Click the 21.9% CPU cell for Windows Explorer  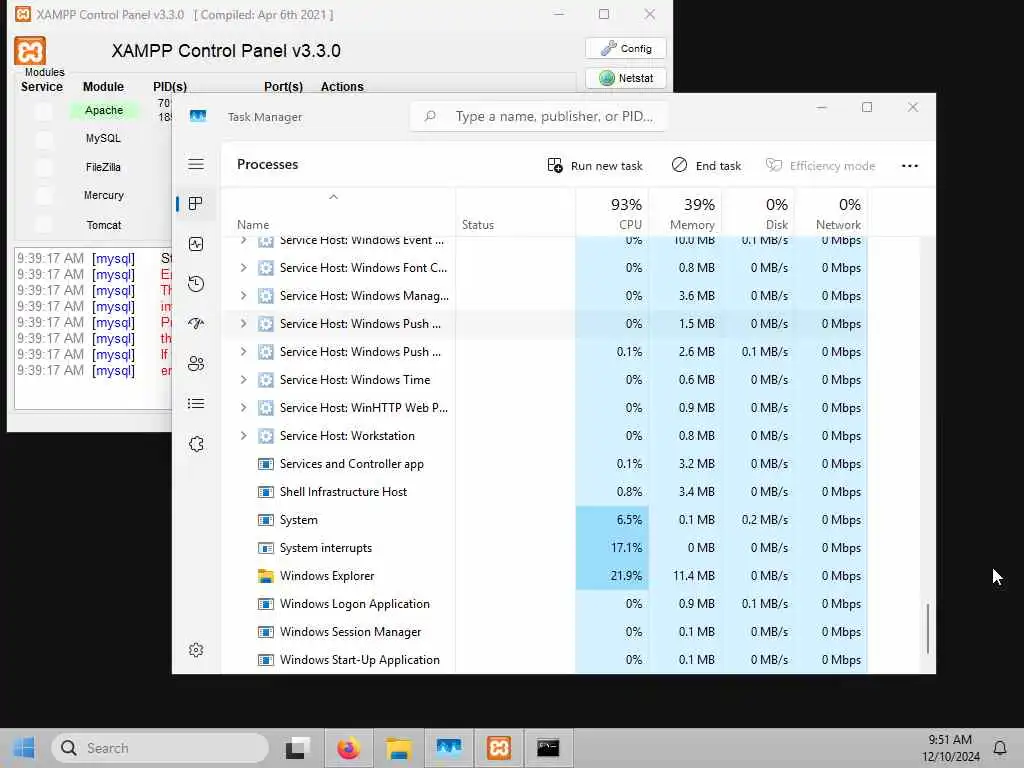(613, 576)
